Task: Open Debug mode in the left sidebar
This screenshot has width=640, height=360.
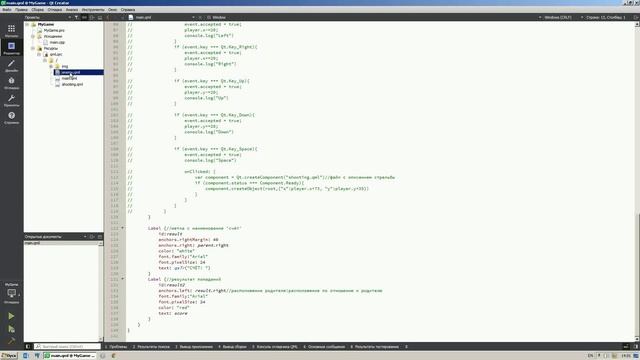Action: 11,83
